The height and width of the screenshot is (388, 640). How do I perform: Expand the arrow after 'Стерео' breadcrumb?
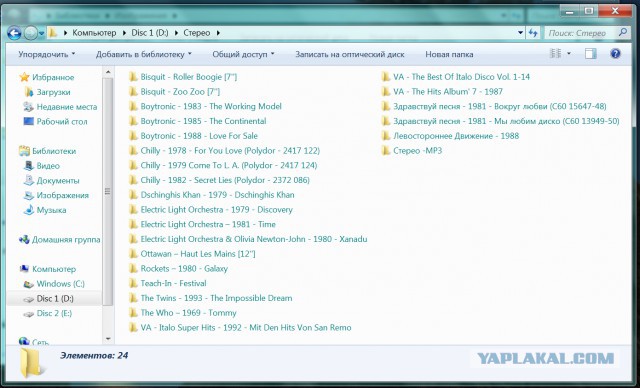tap(218, 33)
